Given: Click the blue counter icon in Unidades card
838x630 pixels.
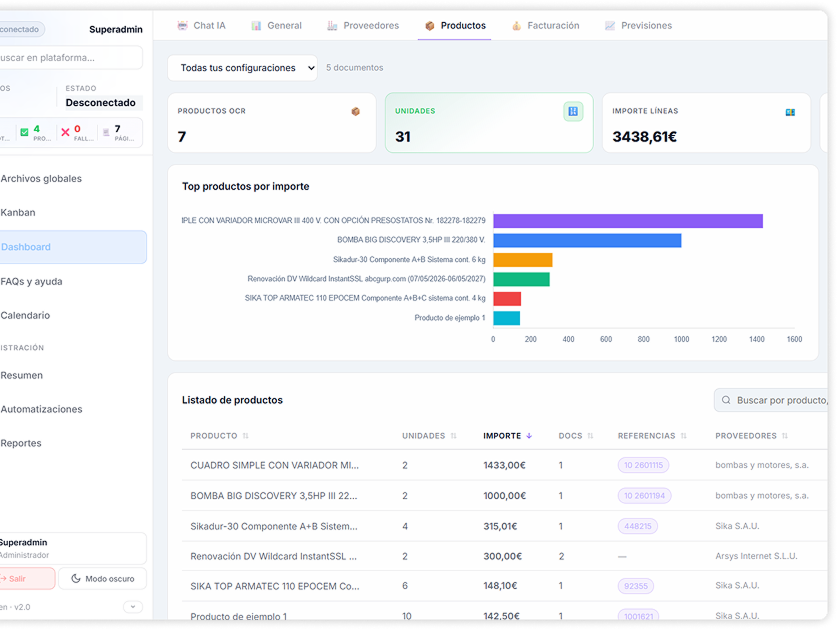Looking at the screenshot, I should [573, 112].
